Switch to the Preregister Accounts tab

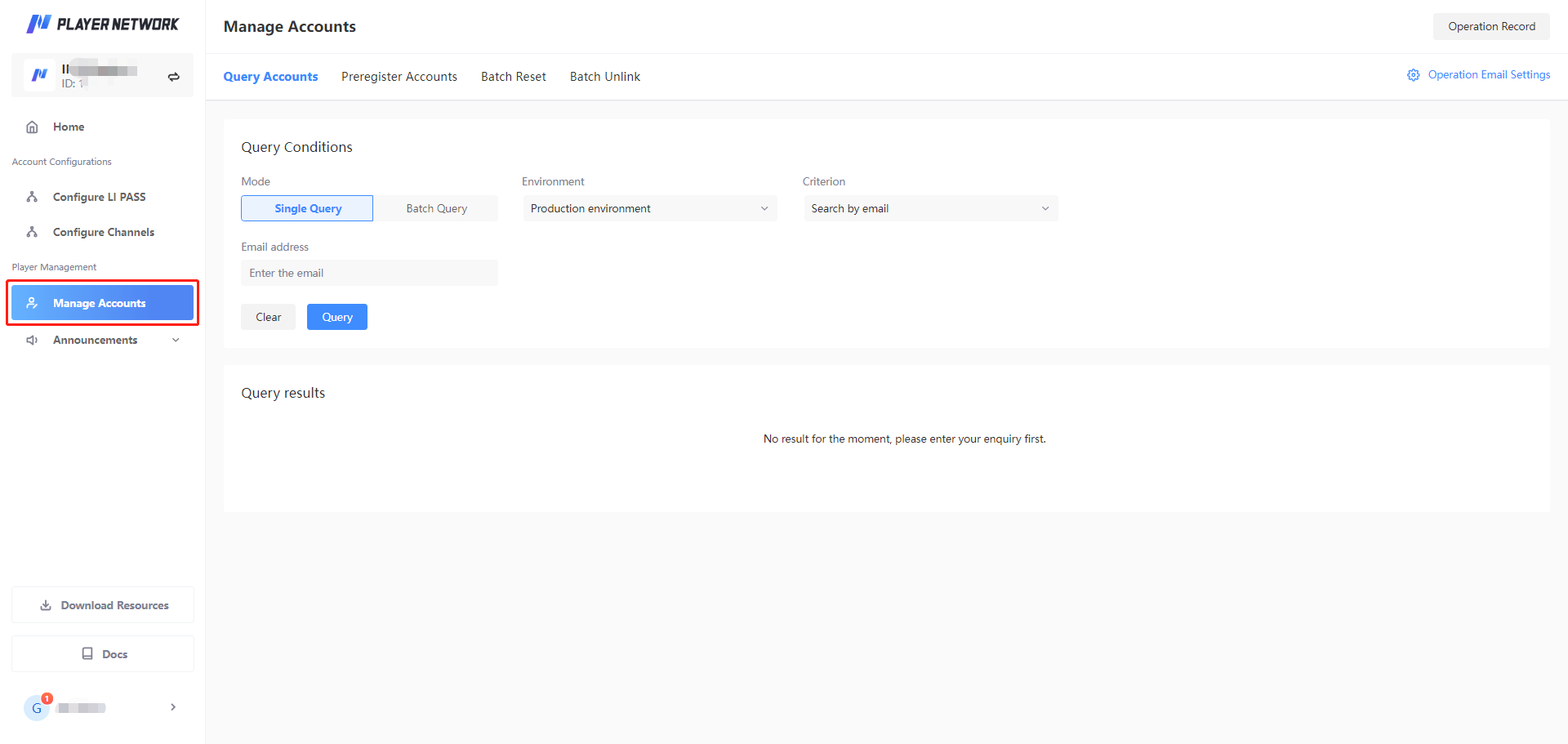[399, 77]
